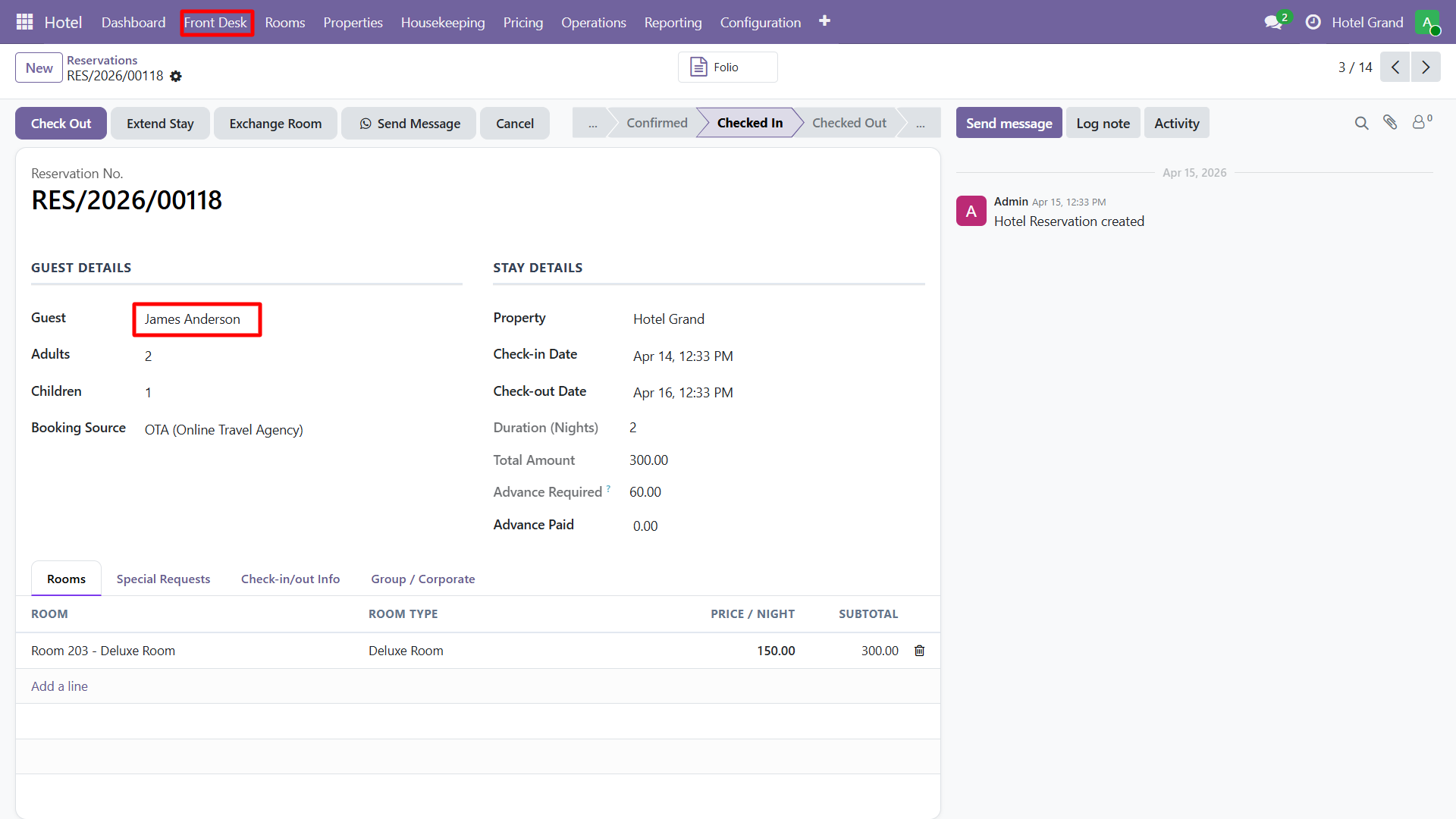Open the apps grid menu icon

coord(24,22)
